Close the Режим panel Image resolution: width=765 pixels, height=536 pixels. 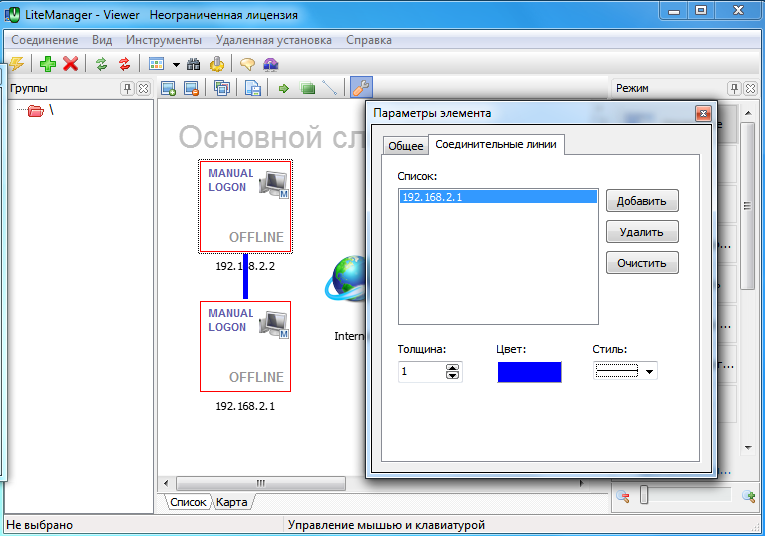[x=750, y=88]
